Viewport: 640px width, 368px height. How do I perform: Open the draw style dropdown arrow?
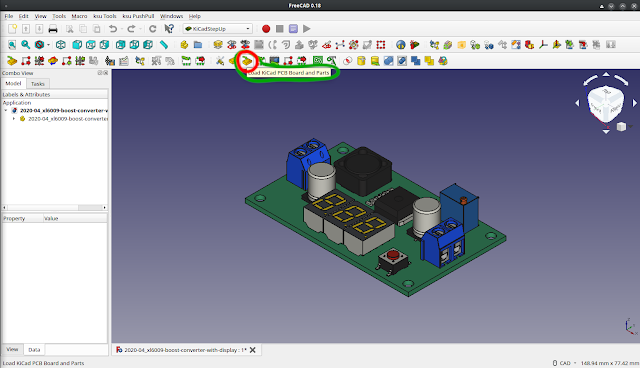coord(48,45)
